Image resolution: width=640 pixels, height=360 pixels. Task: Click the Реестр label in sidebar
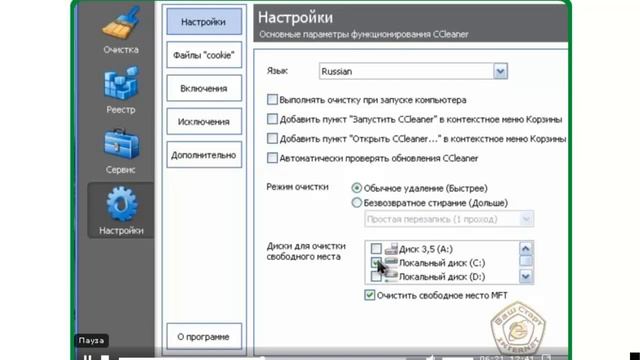coord(121,110)
